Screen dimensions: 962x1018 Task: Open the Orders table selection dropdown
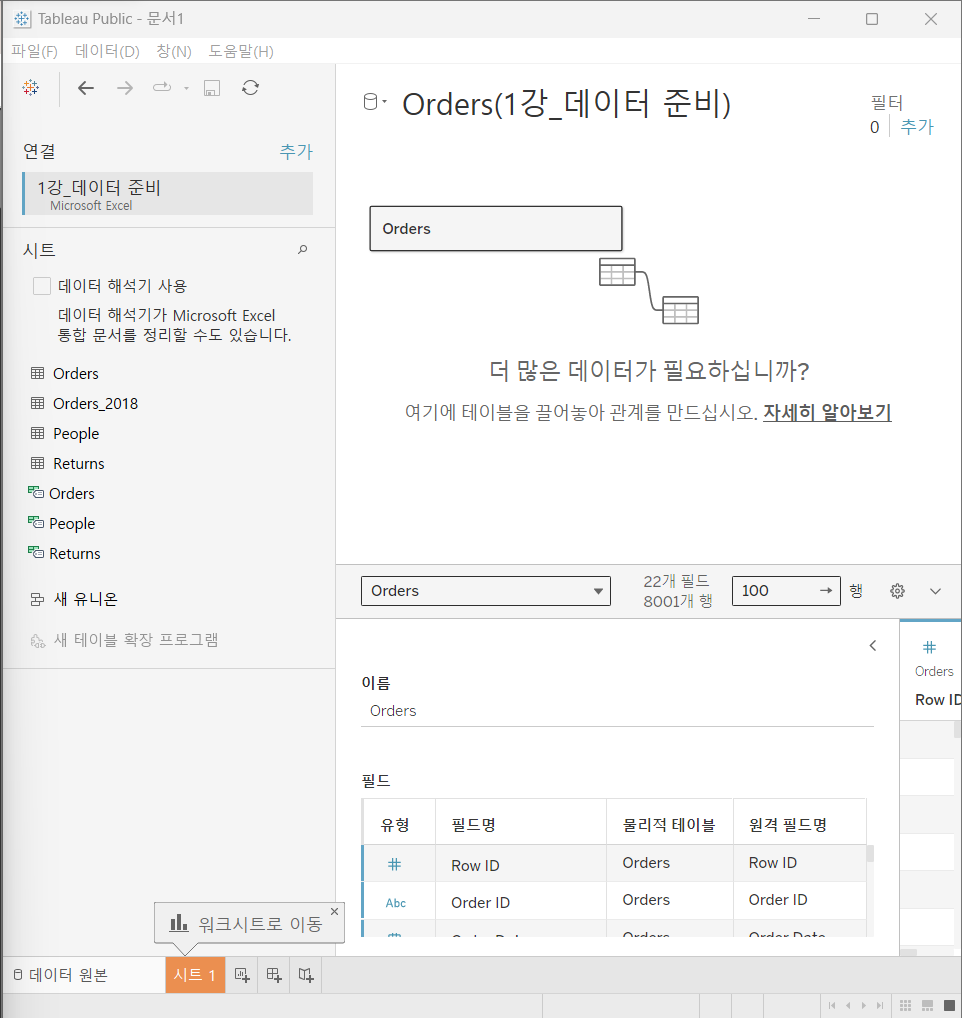click(x=486, y=591)
